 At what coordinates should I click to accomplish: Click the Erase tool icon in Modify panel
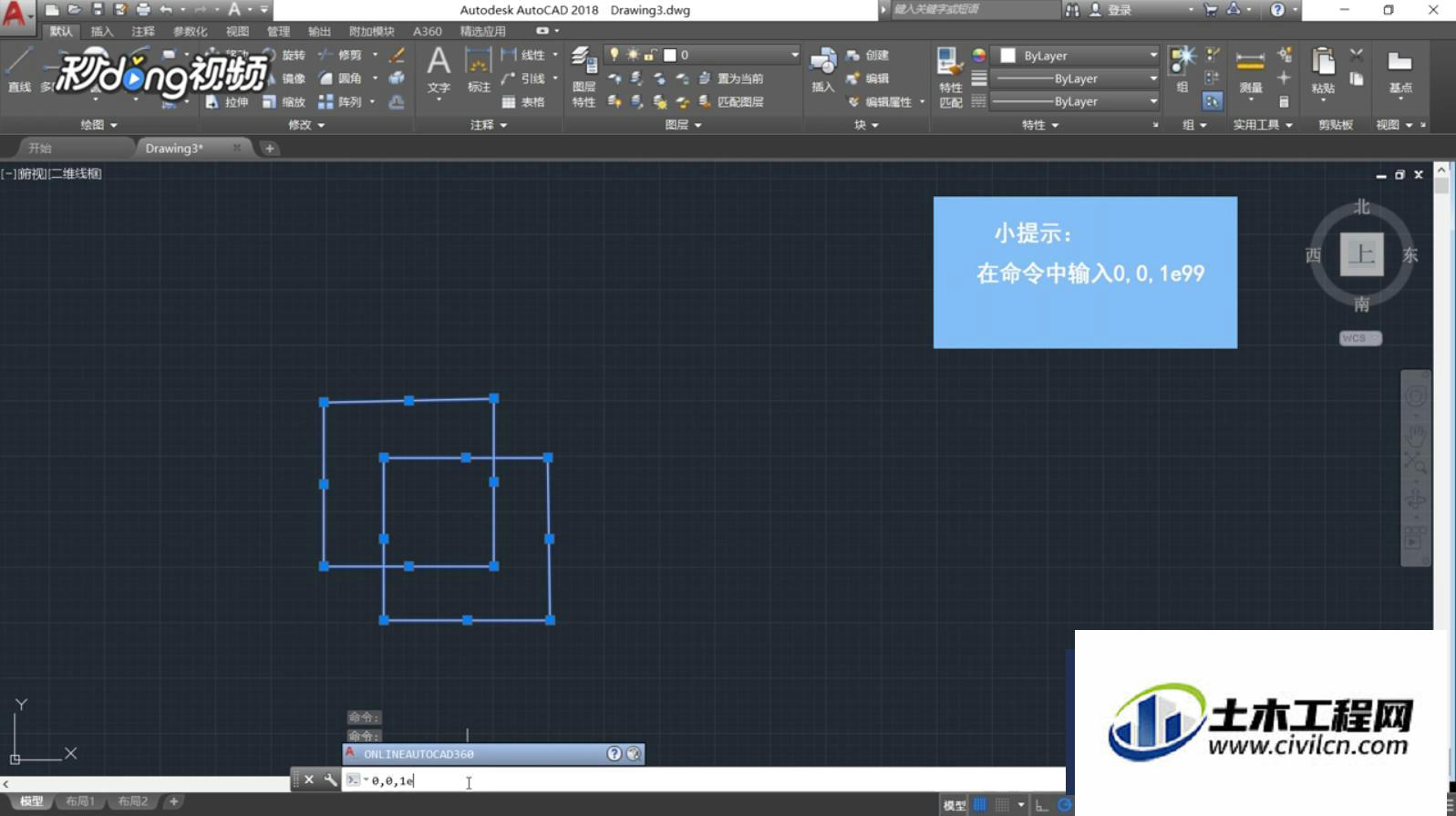point(397,55)
